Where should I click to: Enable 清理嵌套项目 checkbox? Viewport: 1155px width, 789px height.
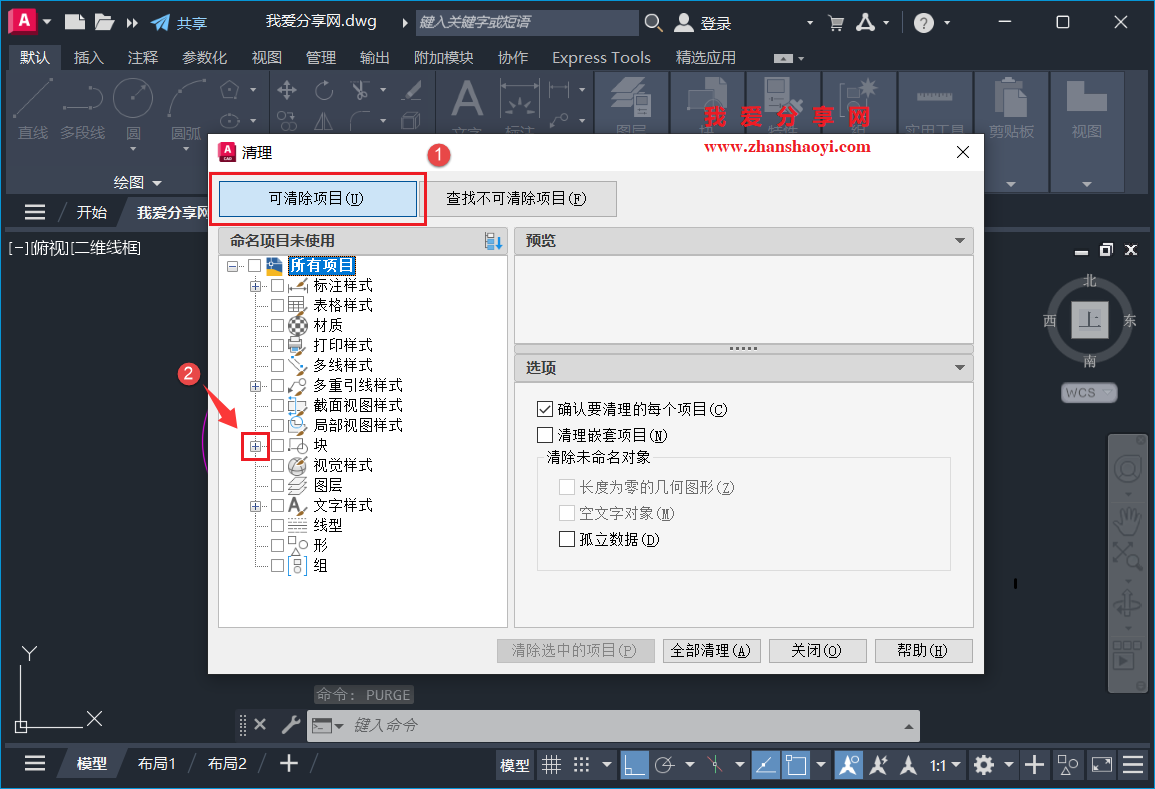pyautogui.click(x=545, y=435)
